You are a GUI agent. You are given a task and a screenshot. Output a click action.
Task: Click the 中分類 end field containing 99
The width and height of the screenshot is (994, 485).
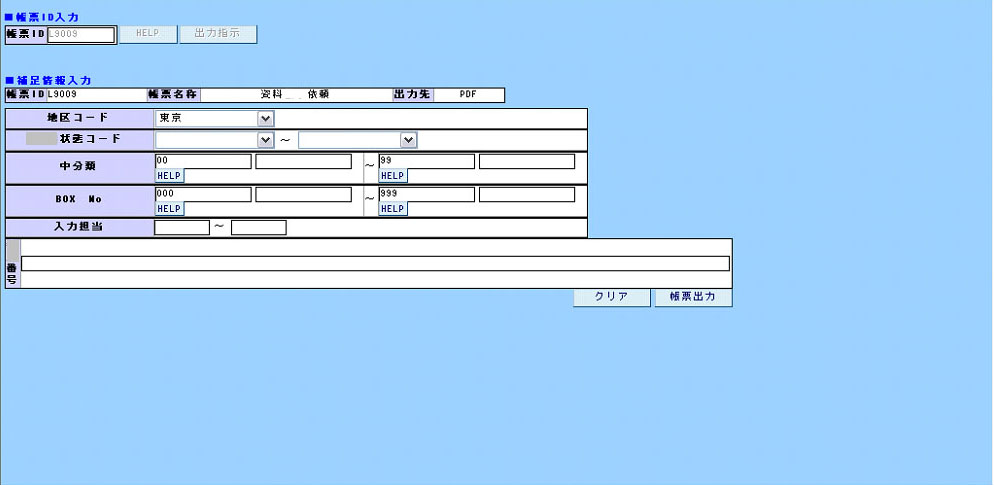[x=426, y=161]
